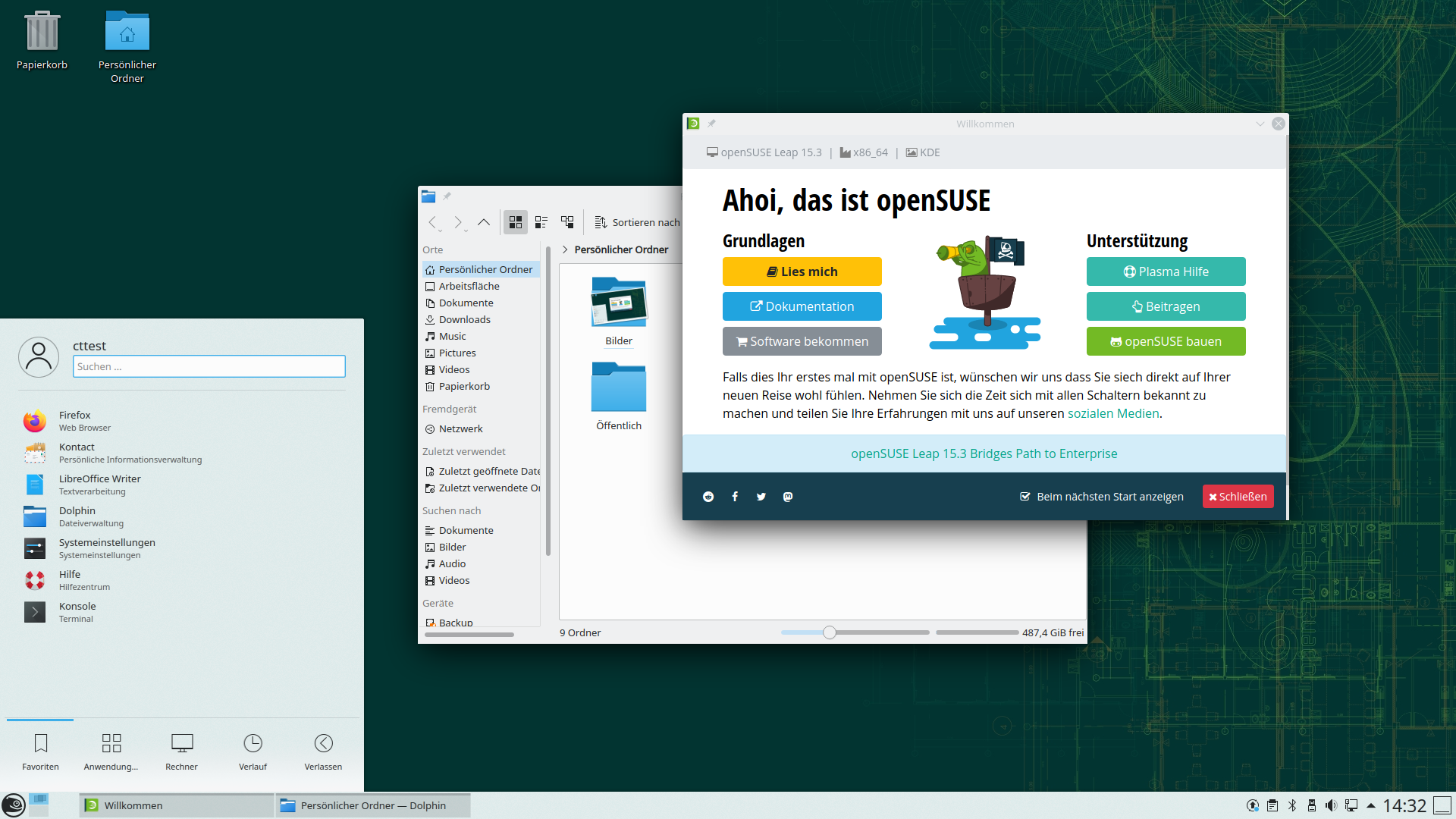Click the Twitter icon in Welcome footer
Screen dimensions: 1456x819
pos(761,497)
